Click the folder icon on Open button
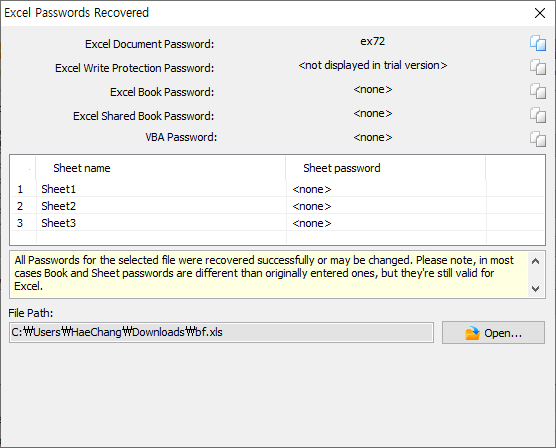This screenshot has height=448, width=556. click(472, 333)
